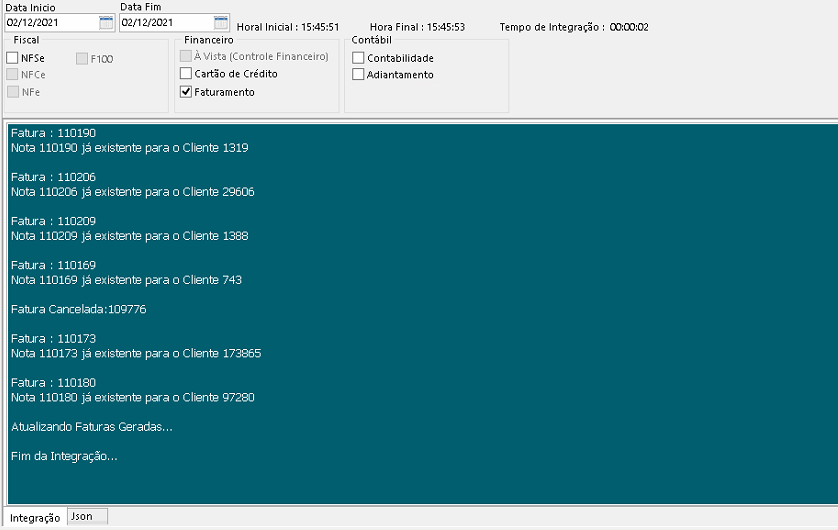Click the Fiscal group label
838x530 pixels.
[26, 40]
